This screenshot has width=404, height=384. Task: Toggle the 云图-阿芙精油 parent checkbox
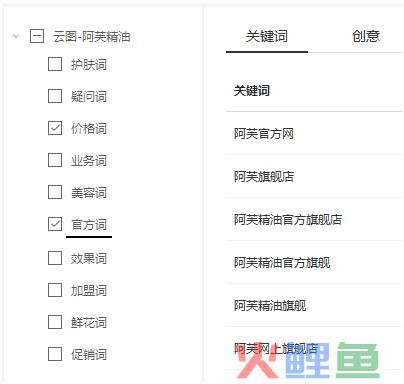pyautogui.click(x=37, y=36)
